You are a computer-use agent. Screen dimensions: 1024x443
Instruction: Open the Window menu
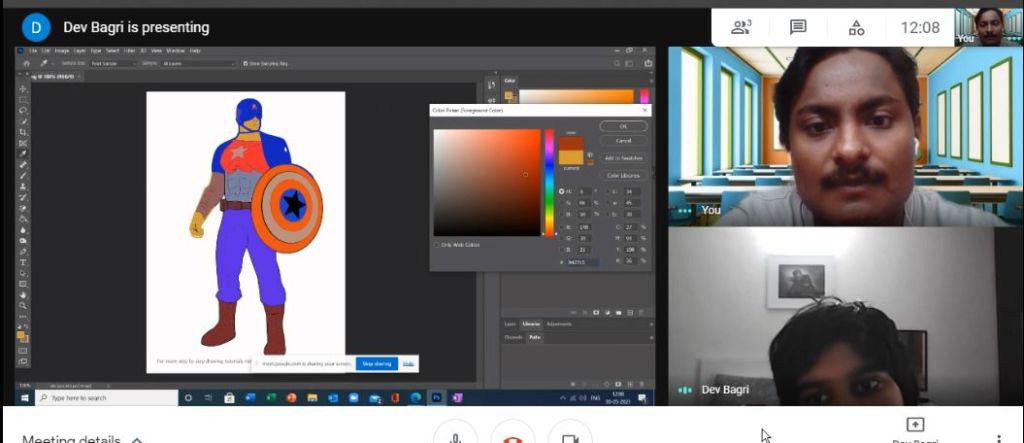(176, 50)
